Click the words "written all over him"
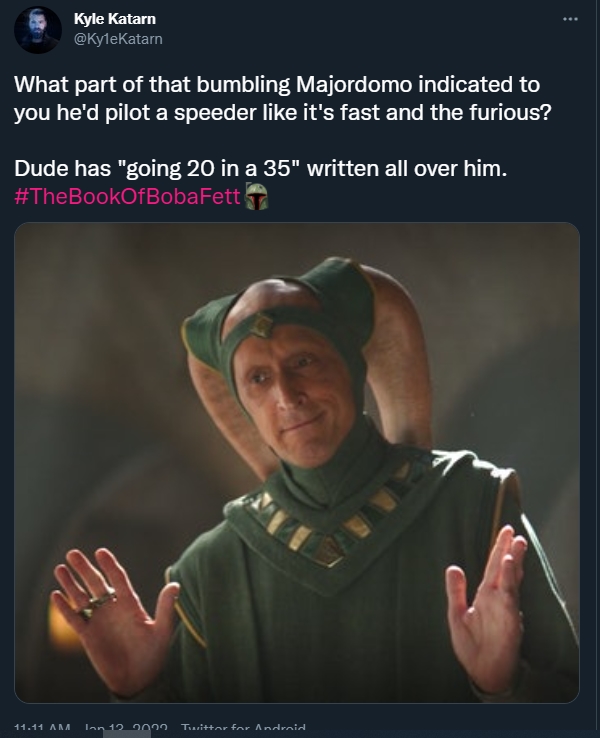The height and width of the screenshot is (738, 600). (407, 168)
